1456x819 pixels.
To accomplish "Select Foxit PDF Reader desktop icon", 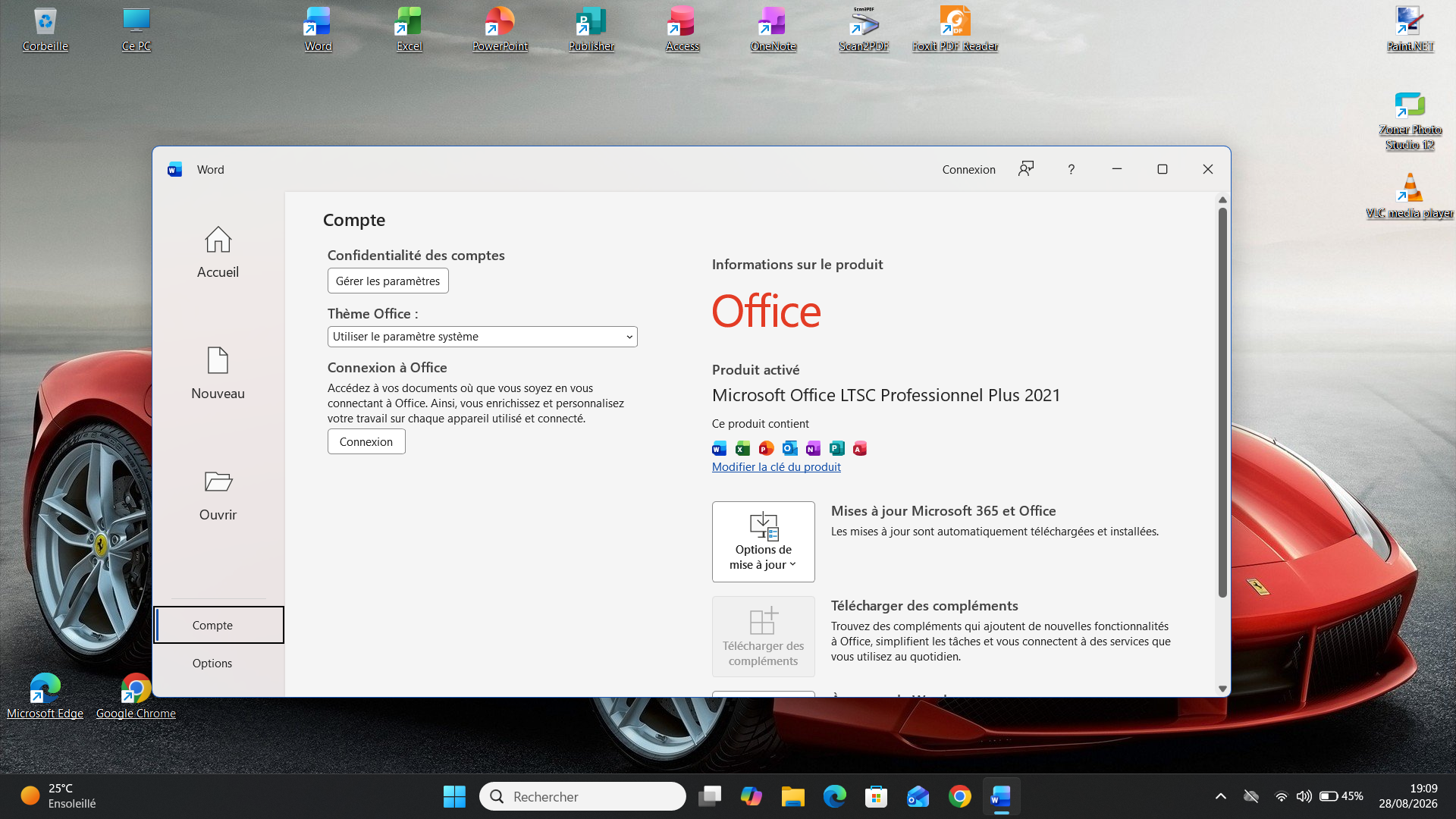I will (955, 29).
